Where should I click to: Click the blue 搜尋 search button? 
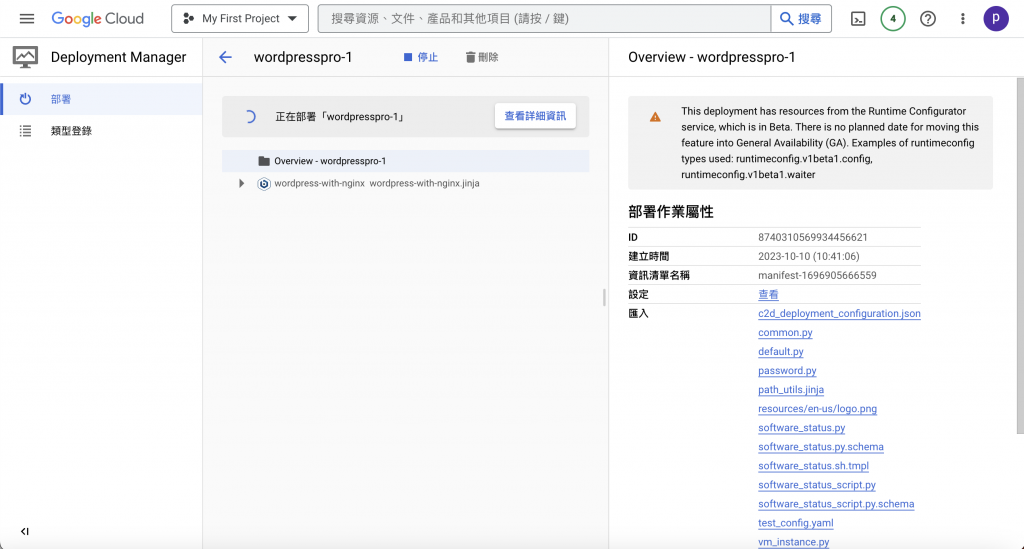(801, 19)
